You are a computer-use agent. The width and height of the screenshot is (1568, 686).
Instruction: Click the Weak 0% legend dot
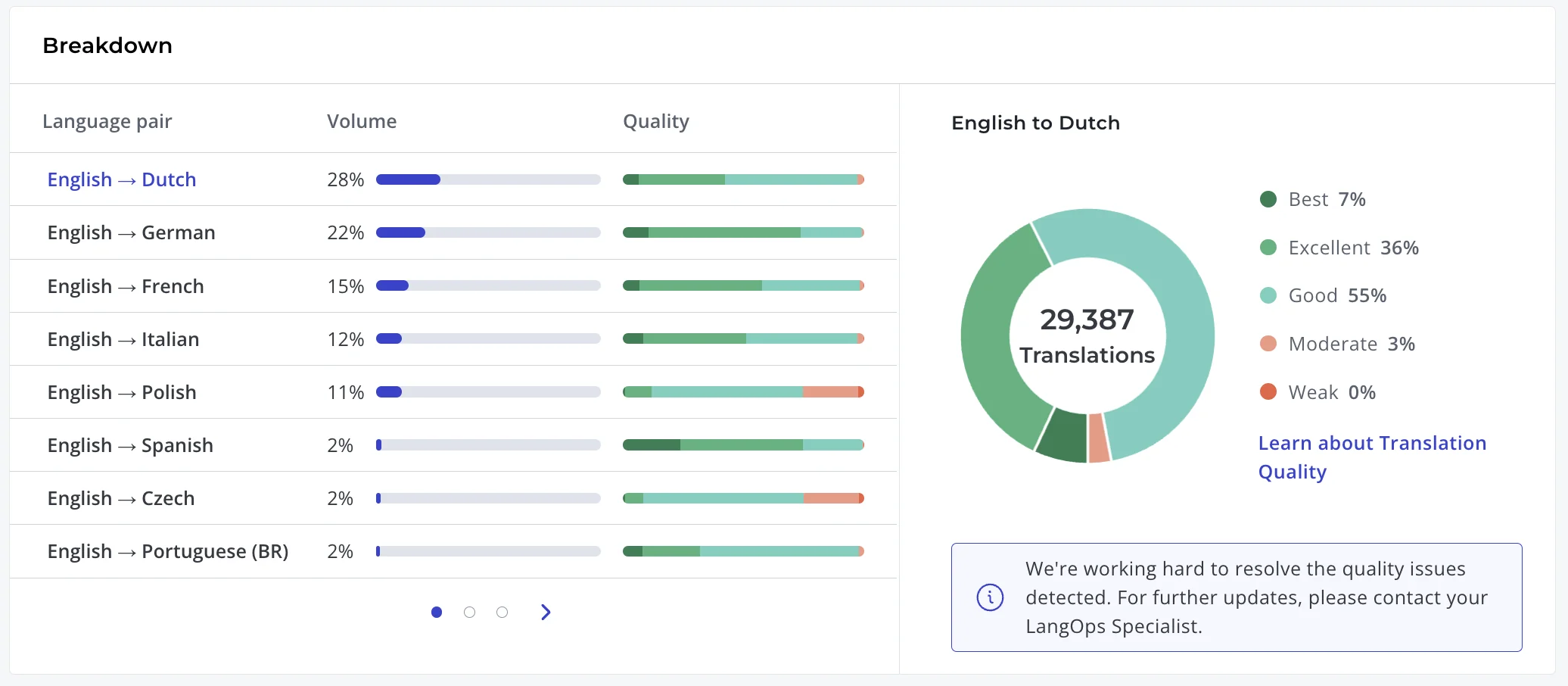click(x=1268, y=391)
